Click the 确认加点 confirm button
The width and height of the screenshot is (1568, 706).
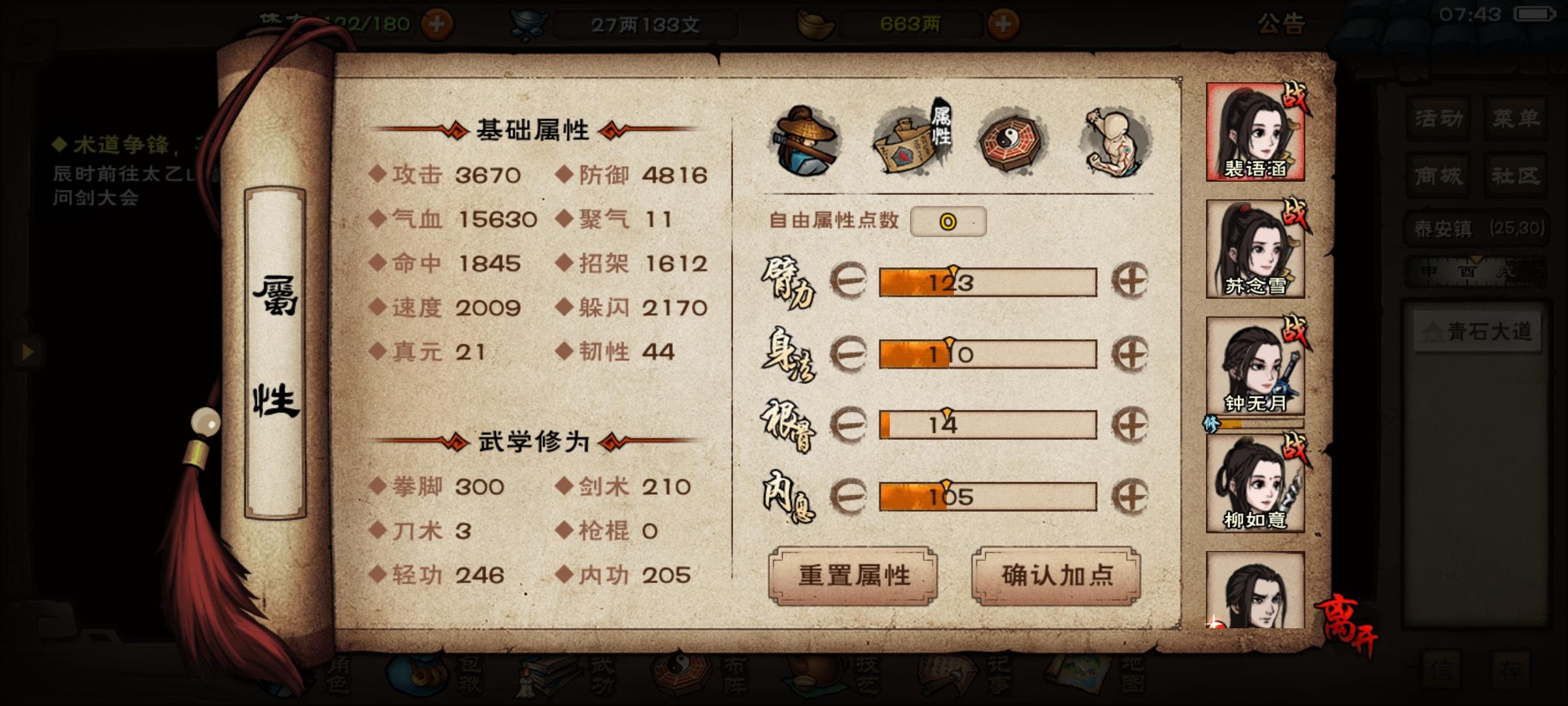point(1056,576)
